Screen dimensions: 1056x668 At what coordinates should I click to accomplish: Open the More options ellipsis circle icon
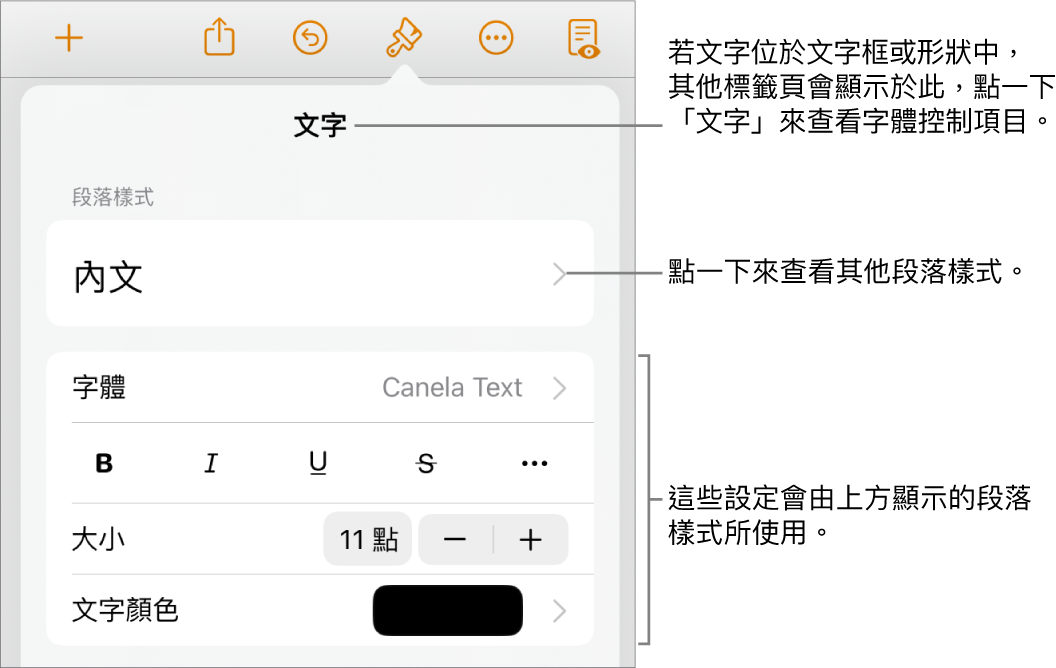pos(496,38)
